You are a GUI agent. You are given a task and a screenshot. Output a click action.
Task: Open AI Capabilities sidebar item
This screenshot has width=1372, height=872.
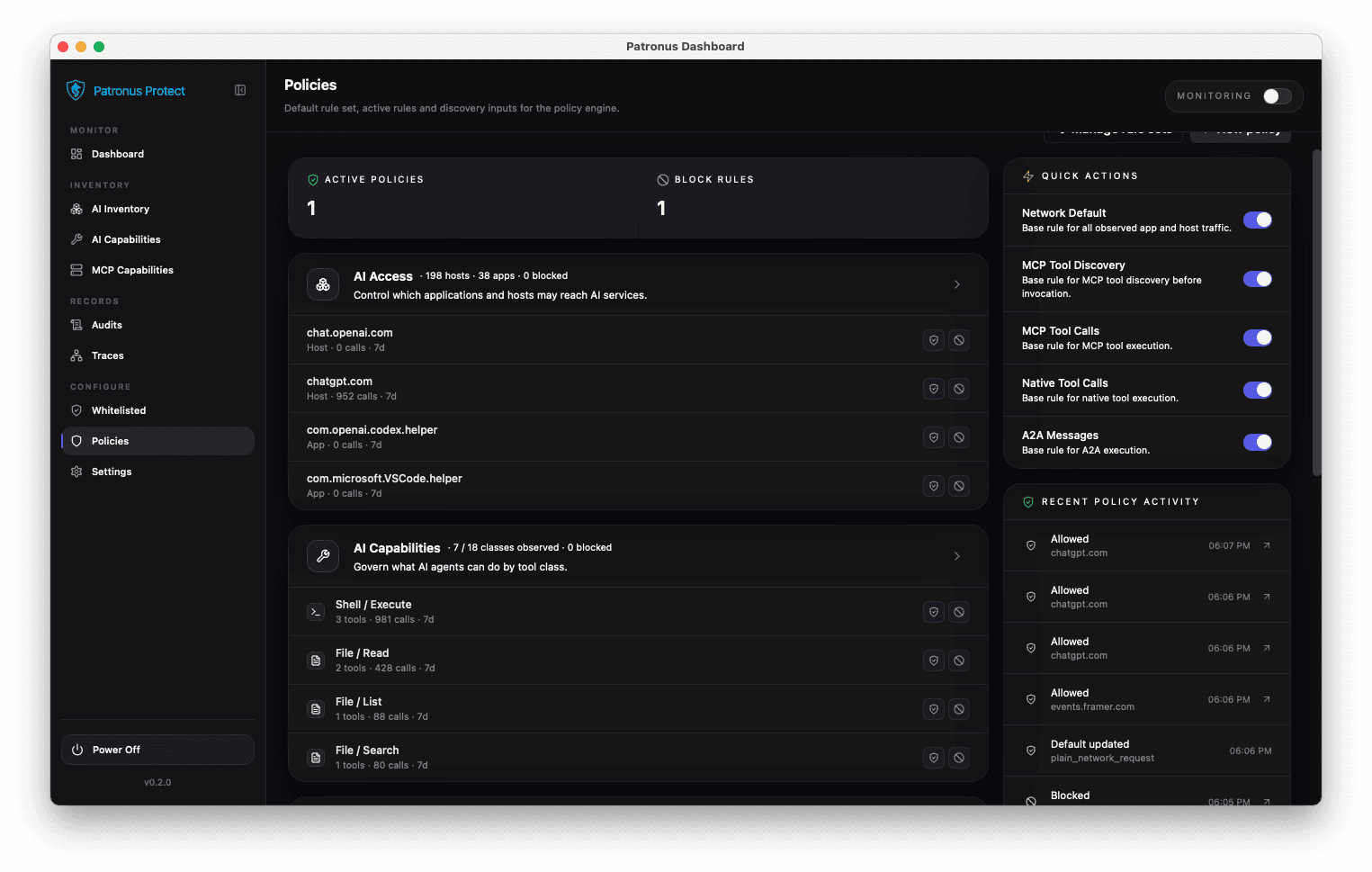[x=157, y=239]
